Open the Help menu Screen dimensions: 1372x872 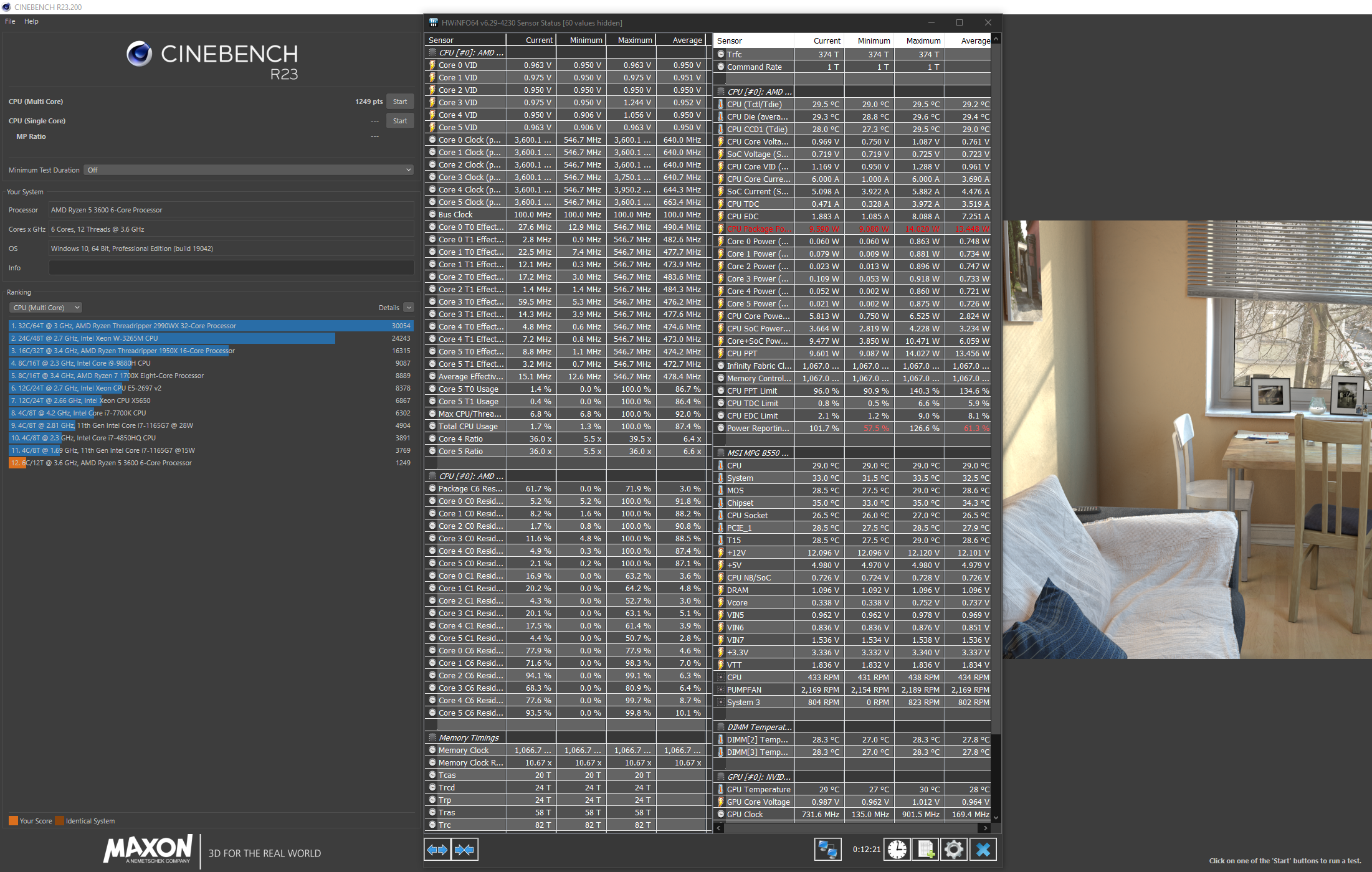(31, 21)
